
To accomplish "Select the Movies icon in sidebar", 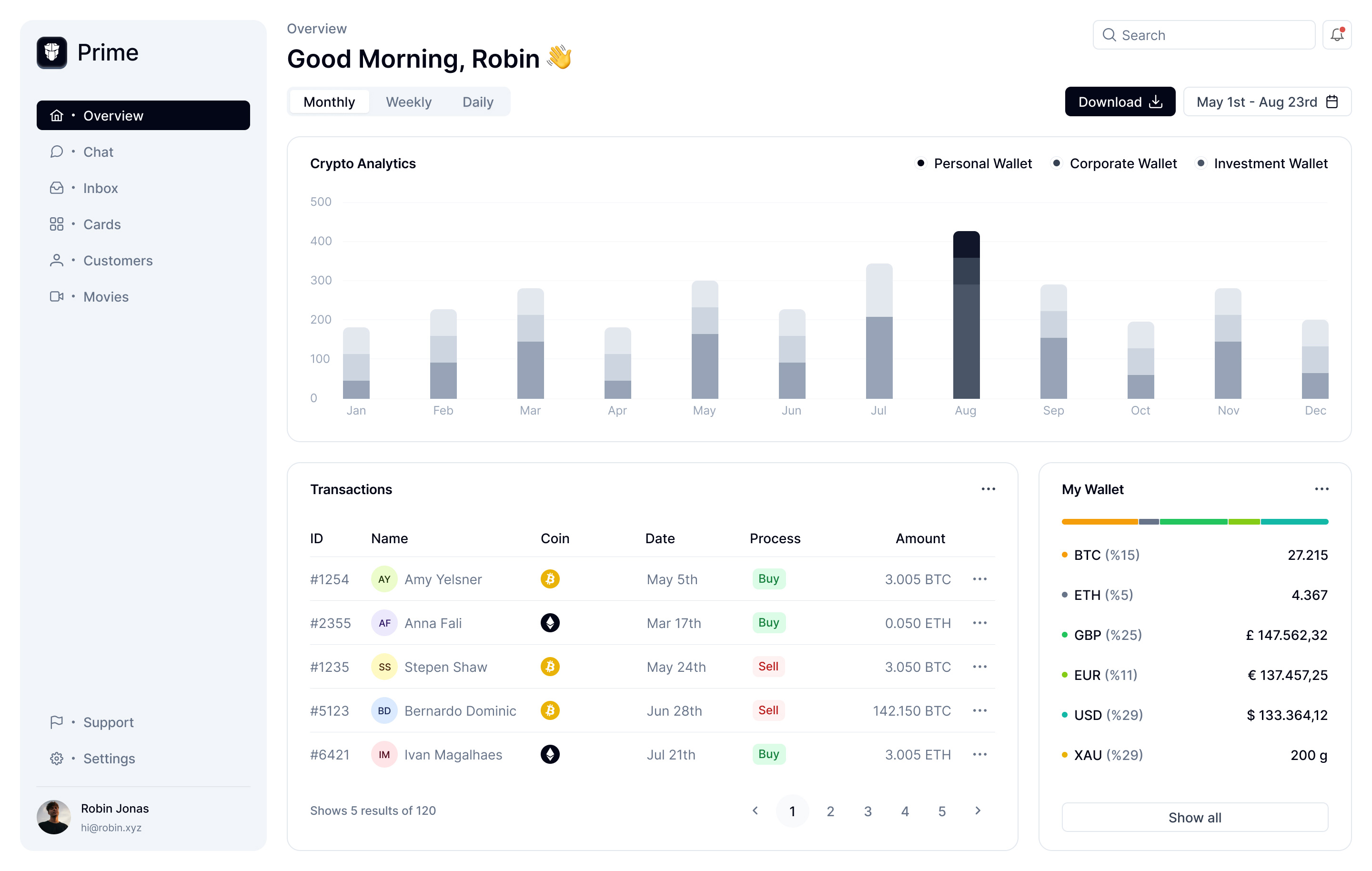I will (56, 296).
